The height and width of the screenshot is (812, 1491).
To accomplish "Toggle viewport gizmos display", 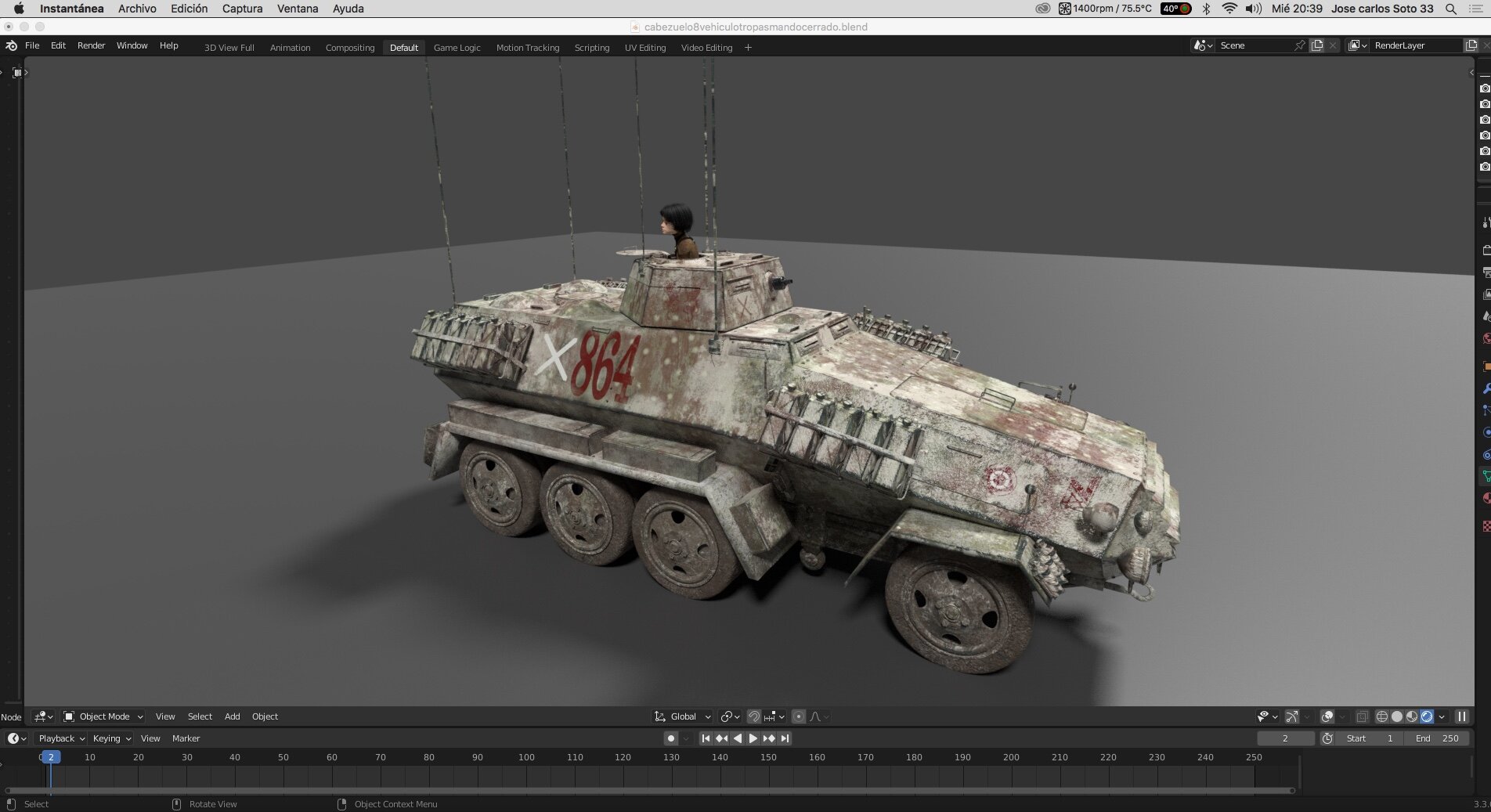I will coord(1292,716).
